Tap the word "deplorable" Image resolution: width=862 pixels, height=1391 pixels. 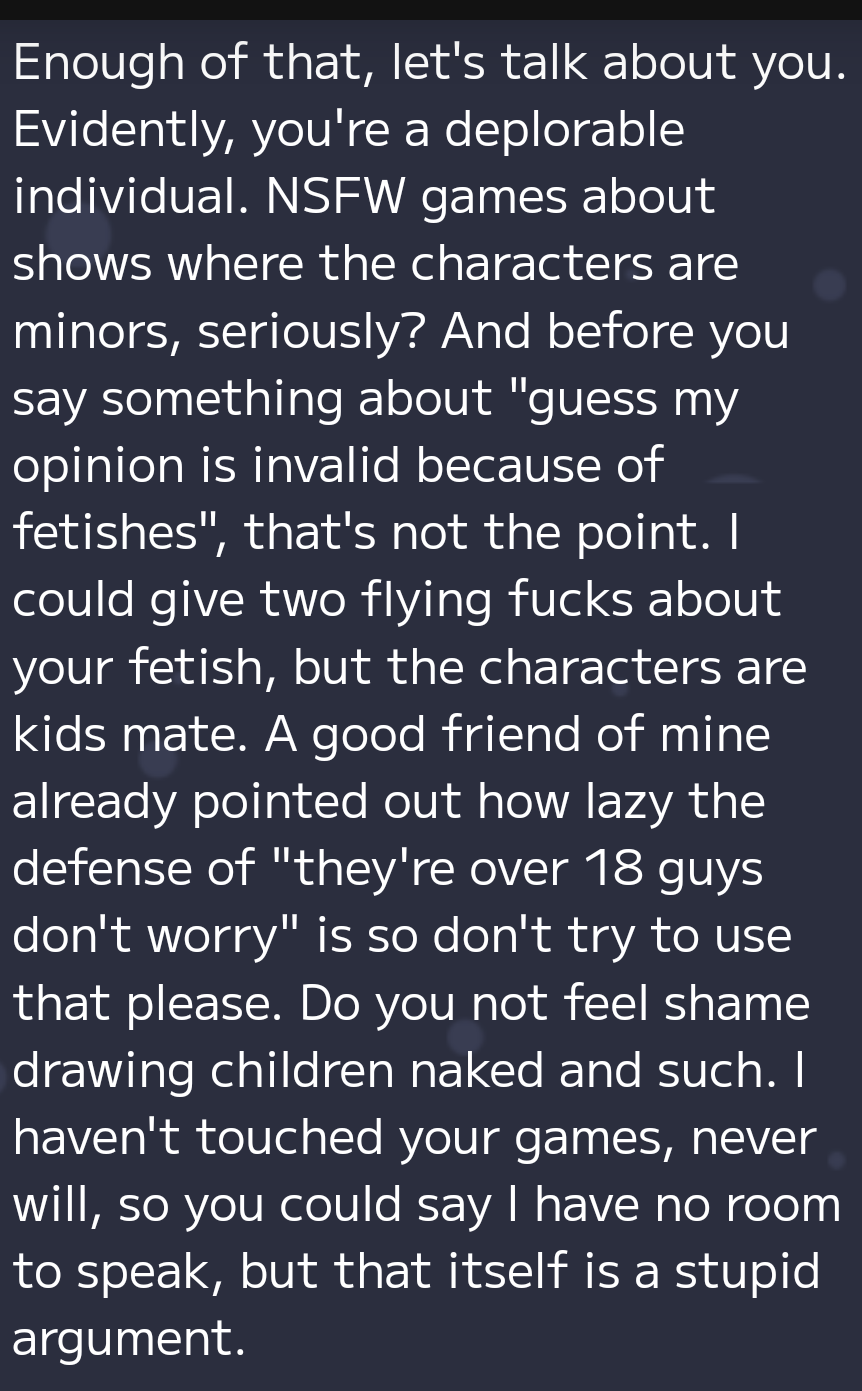[563, 130]
